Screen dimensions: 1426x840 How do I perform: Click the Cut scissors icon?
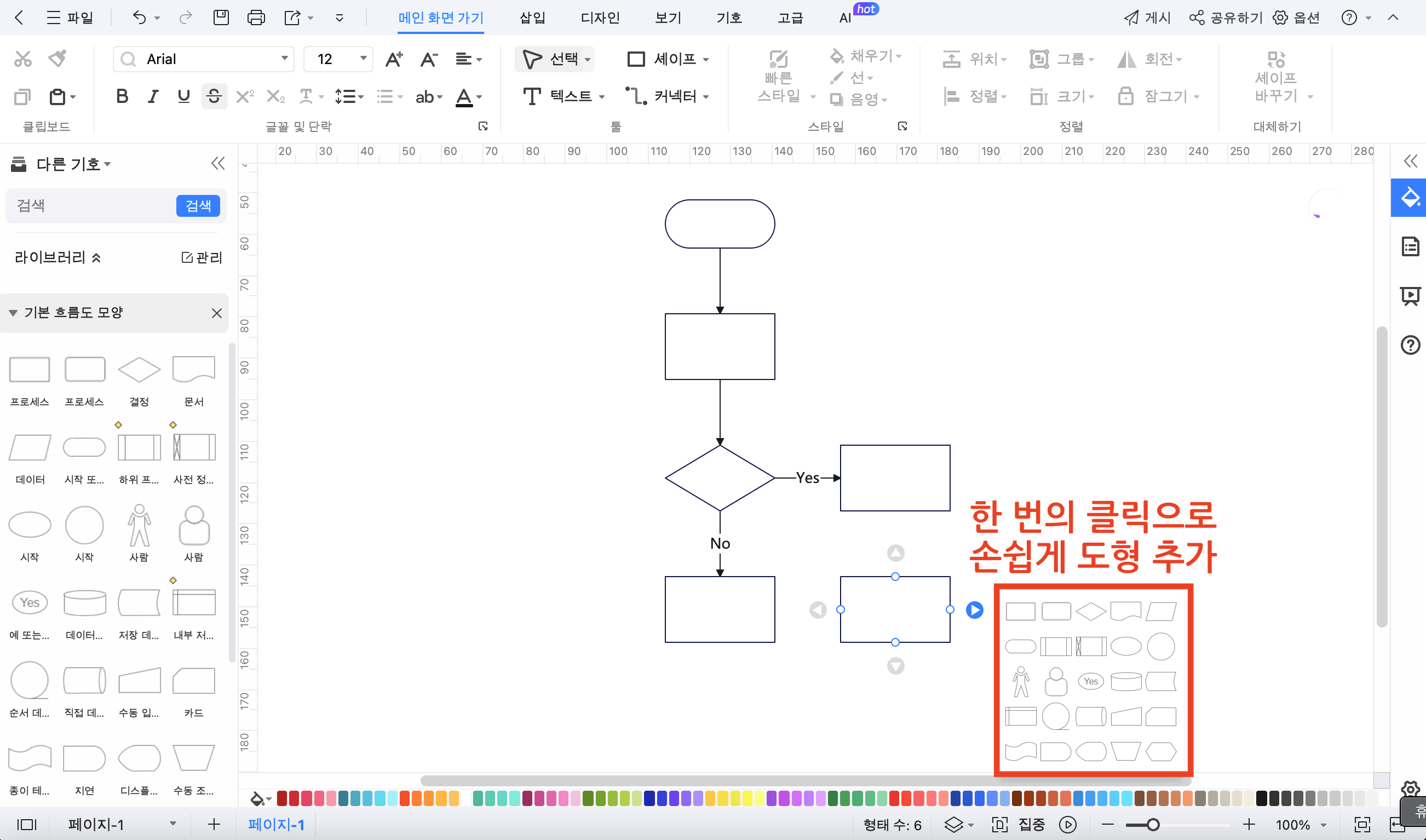[22, 58]
